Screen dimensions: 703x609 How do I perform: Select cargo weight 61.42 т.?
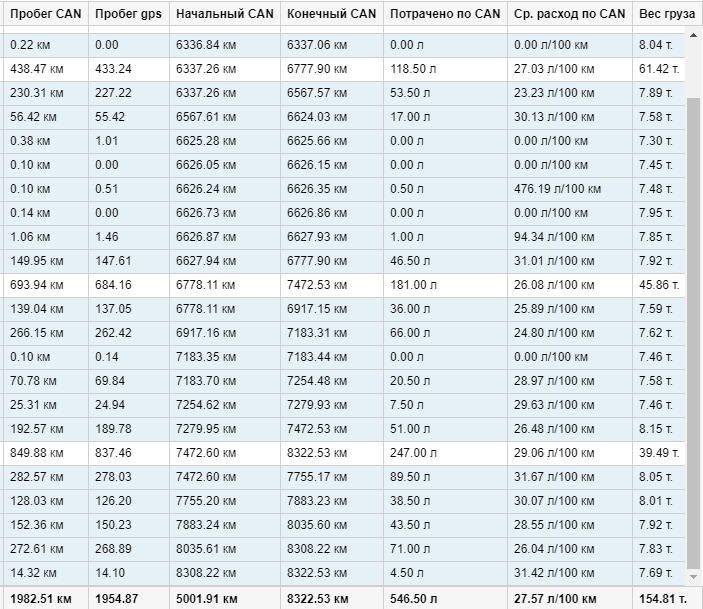tap(659, 69)
